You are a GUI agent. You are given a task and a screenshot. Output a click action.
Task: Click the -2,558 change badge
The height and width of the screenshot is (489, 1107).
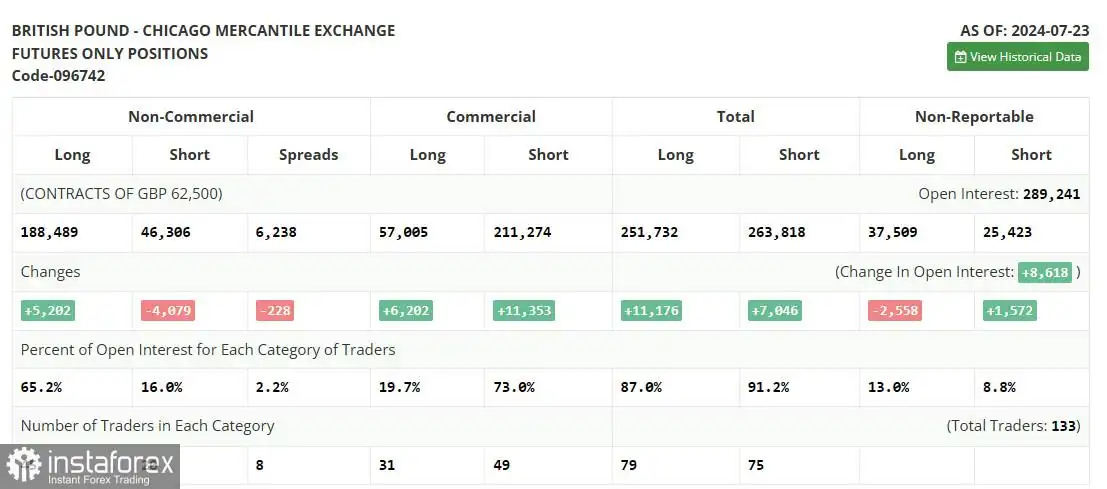click(894, 310)
